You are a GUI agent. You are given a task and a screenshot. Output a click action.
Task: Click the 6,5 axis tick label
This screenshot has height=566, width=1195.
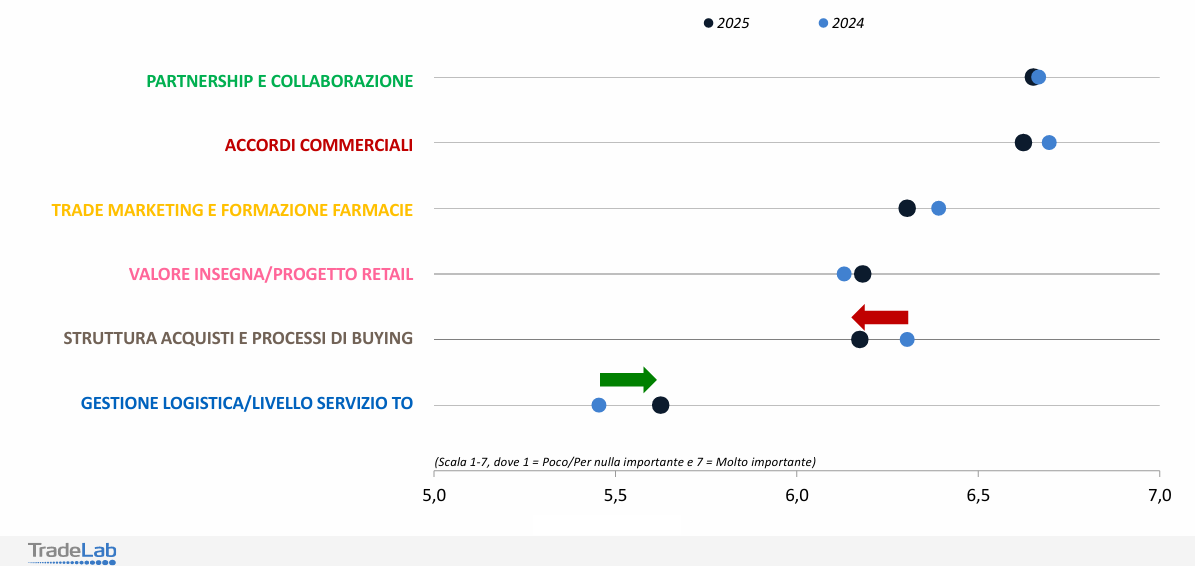(x=978, y=496)
